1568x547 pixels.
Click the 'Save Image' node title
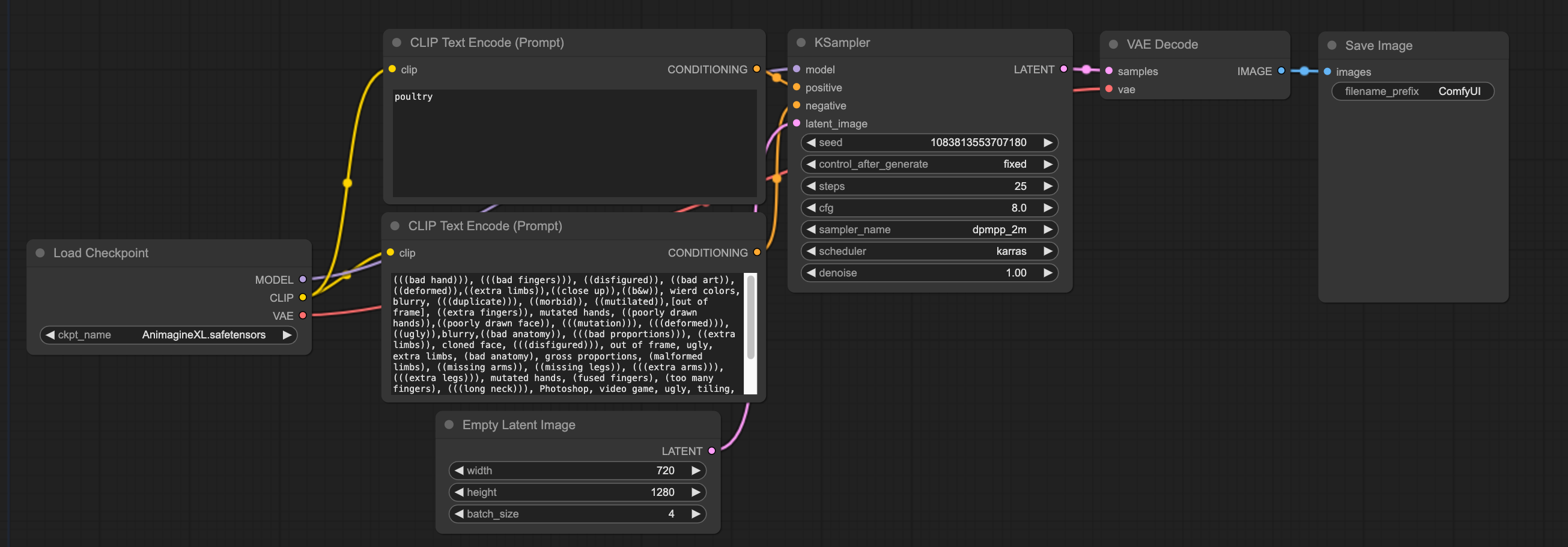(1378, 46)
